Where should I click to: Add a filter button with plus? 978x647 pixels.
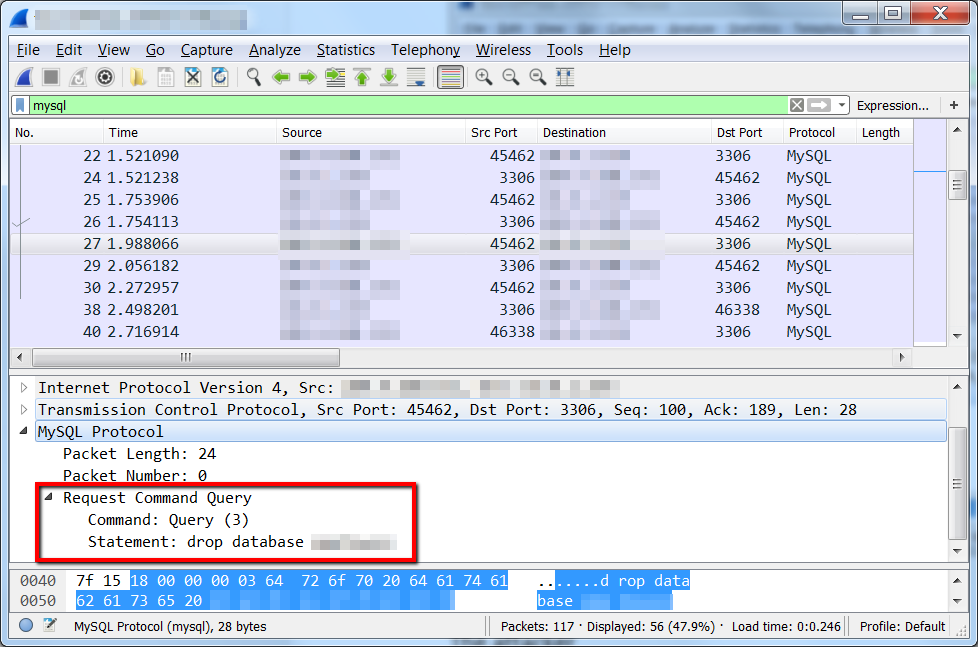tap(954, 105)
